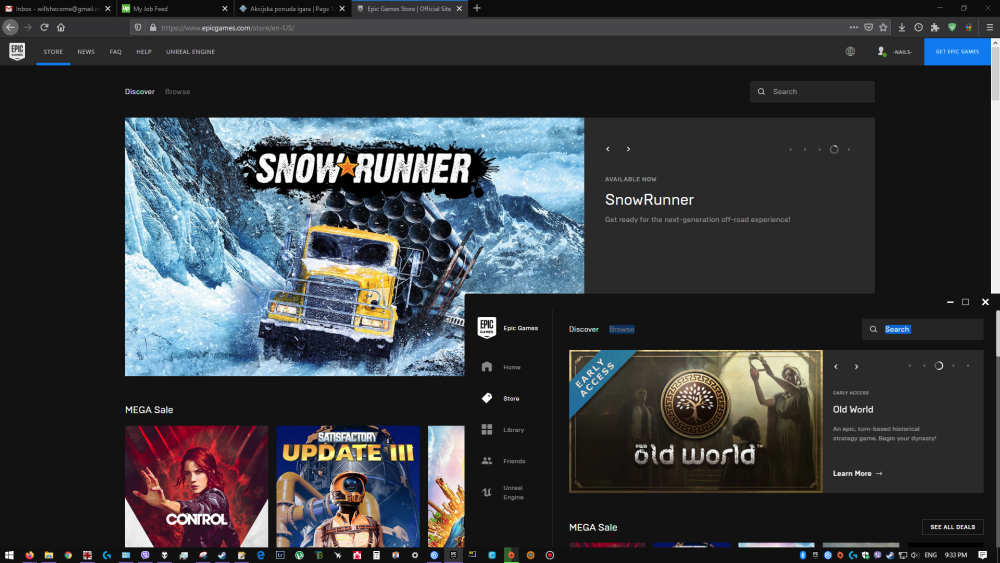Open the language globe icon on website
Screen dimensions: 1000x563
coord(850,52)
